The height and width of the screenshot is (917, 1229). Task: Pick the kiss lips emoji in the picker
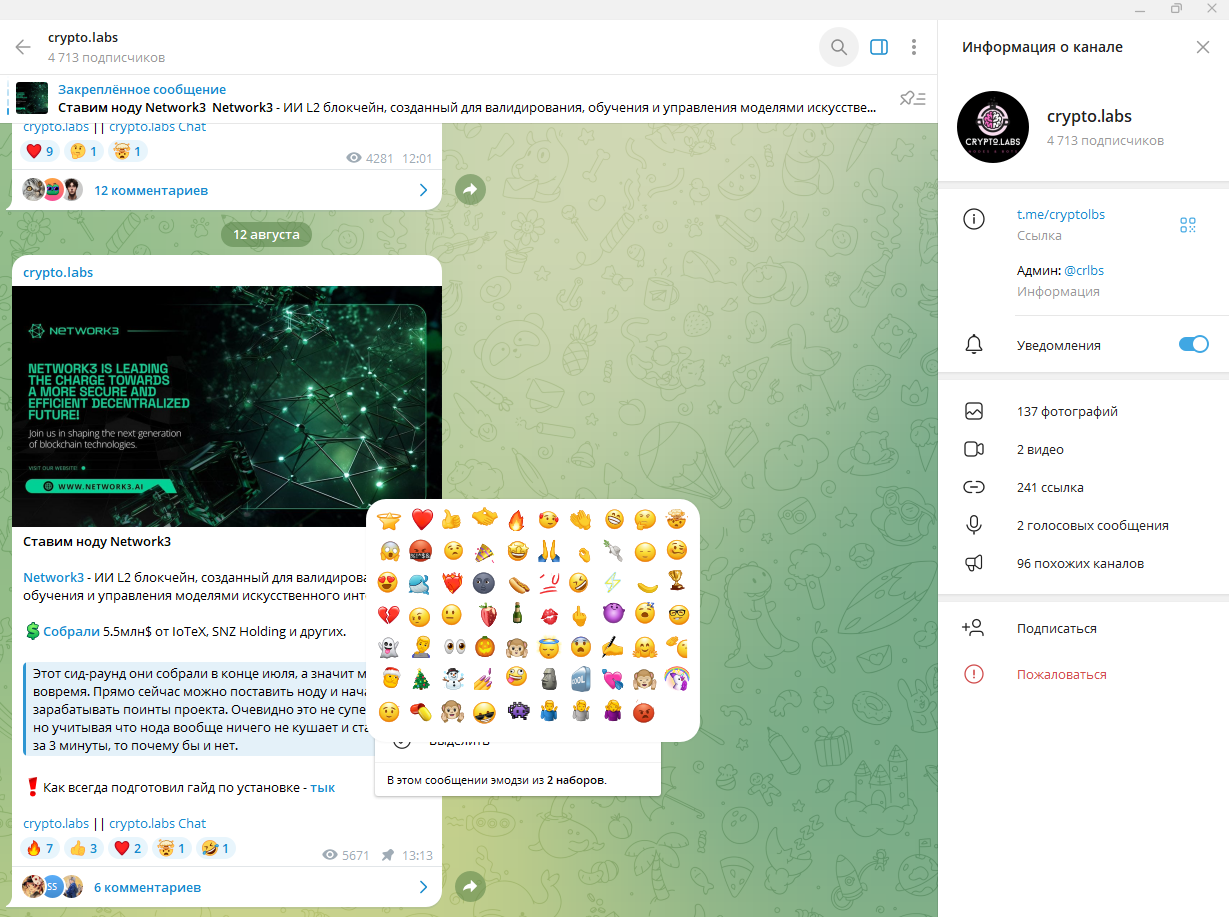click(548, 615)
